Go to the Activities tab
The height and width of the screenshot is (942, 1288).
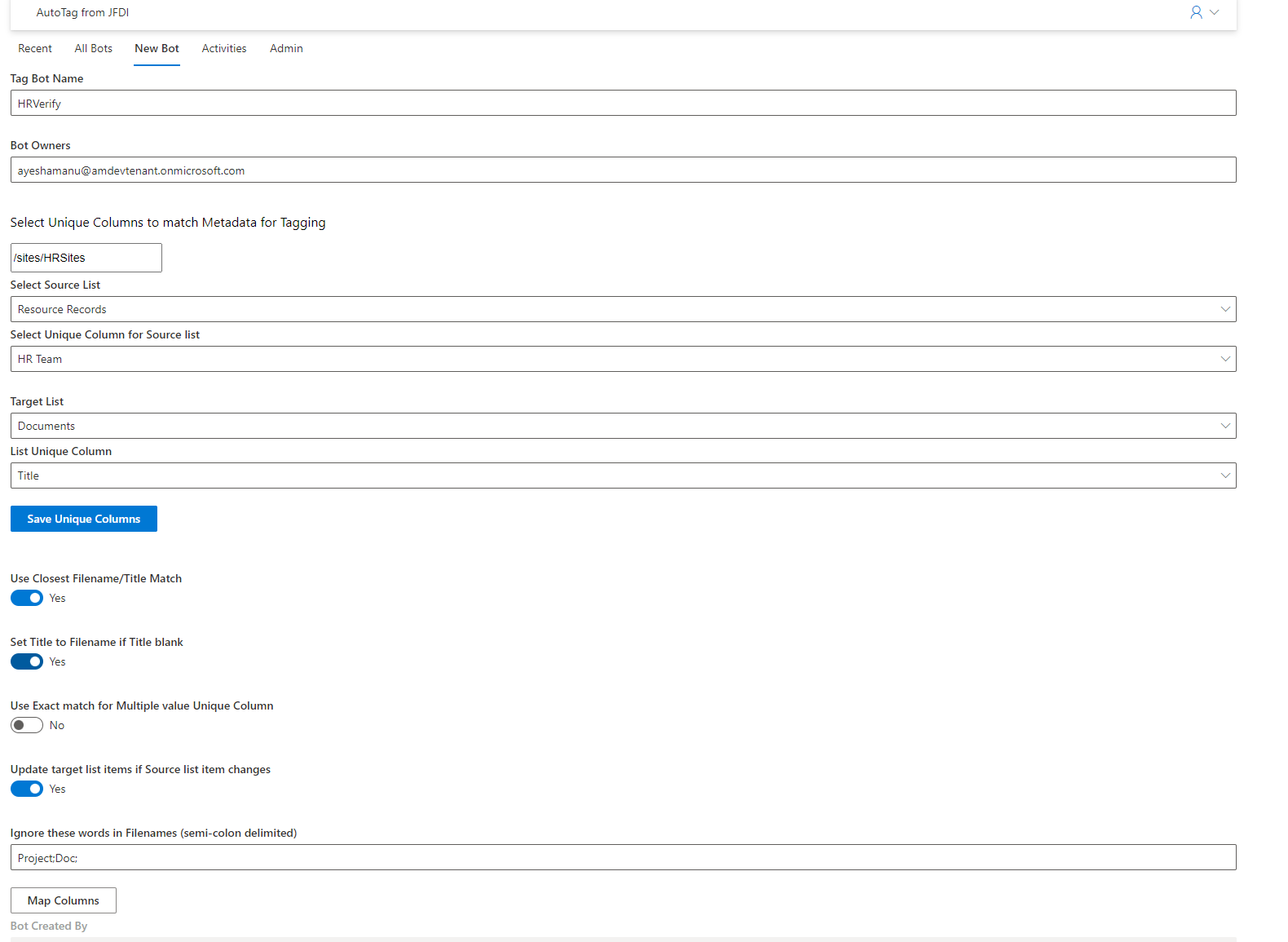(224, 48)
